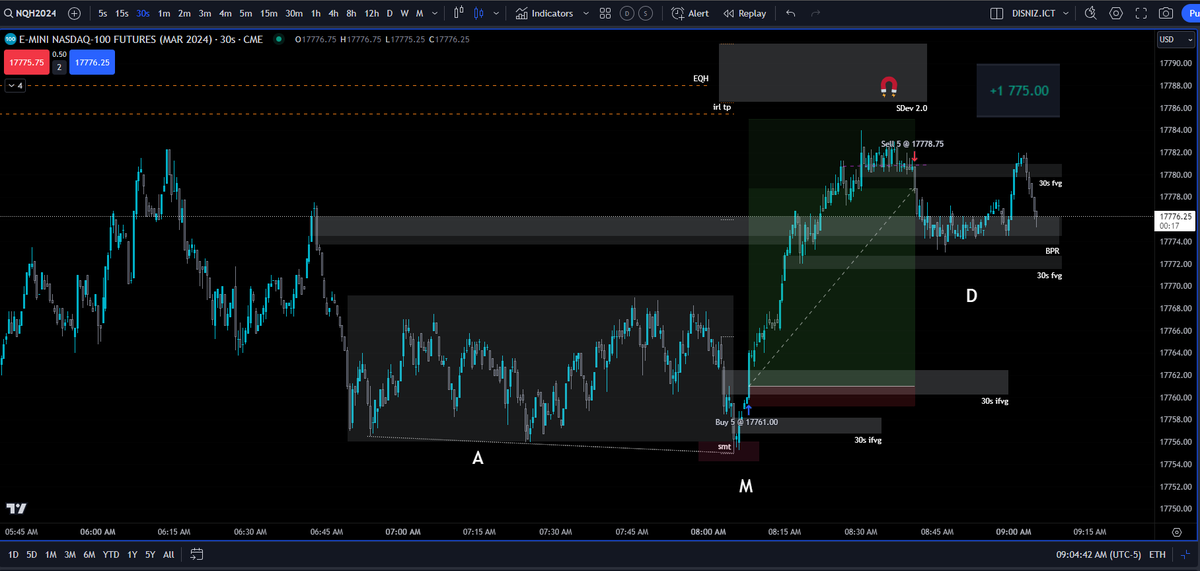Screen dimensions: 1200x571
Task: Select the 4m timeframe
Action: [225, 13]
